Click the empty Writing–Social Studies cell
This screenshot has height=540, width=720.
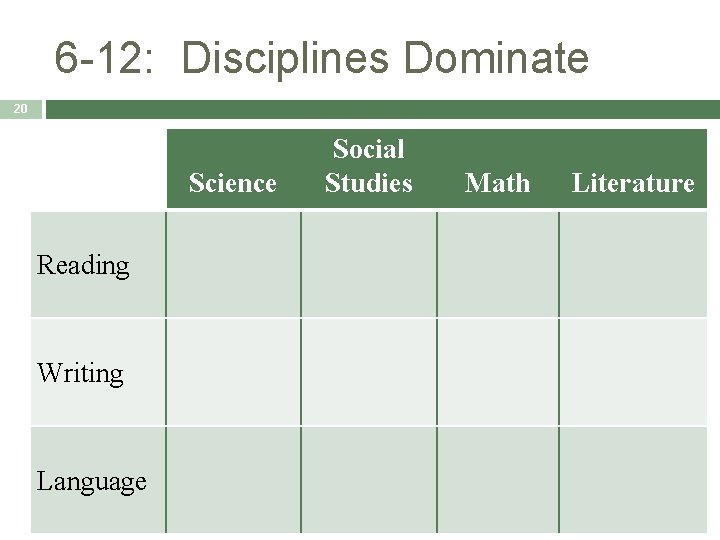click(369, 373)
